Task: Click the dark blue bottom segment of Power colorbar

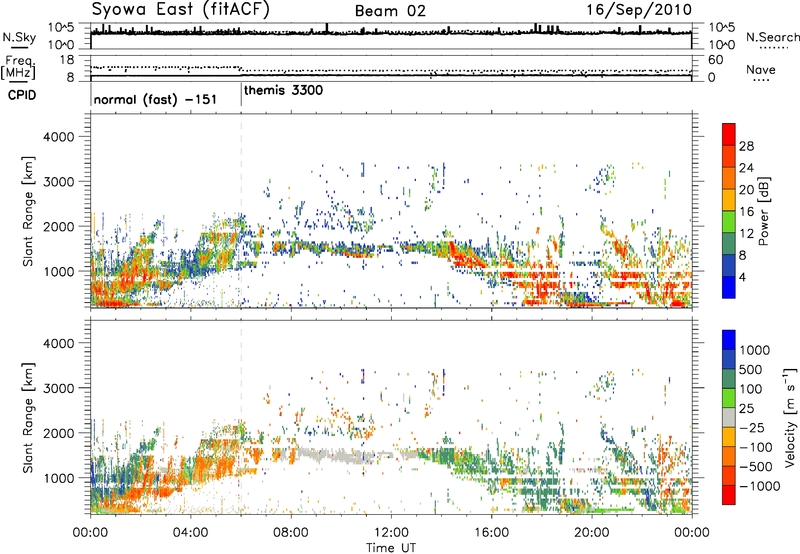Action: [729, 287]
